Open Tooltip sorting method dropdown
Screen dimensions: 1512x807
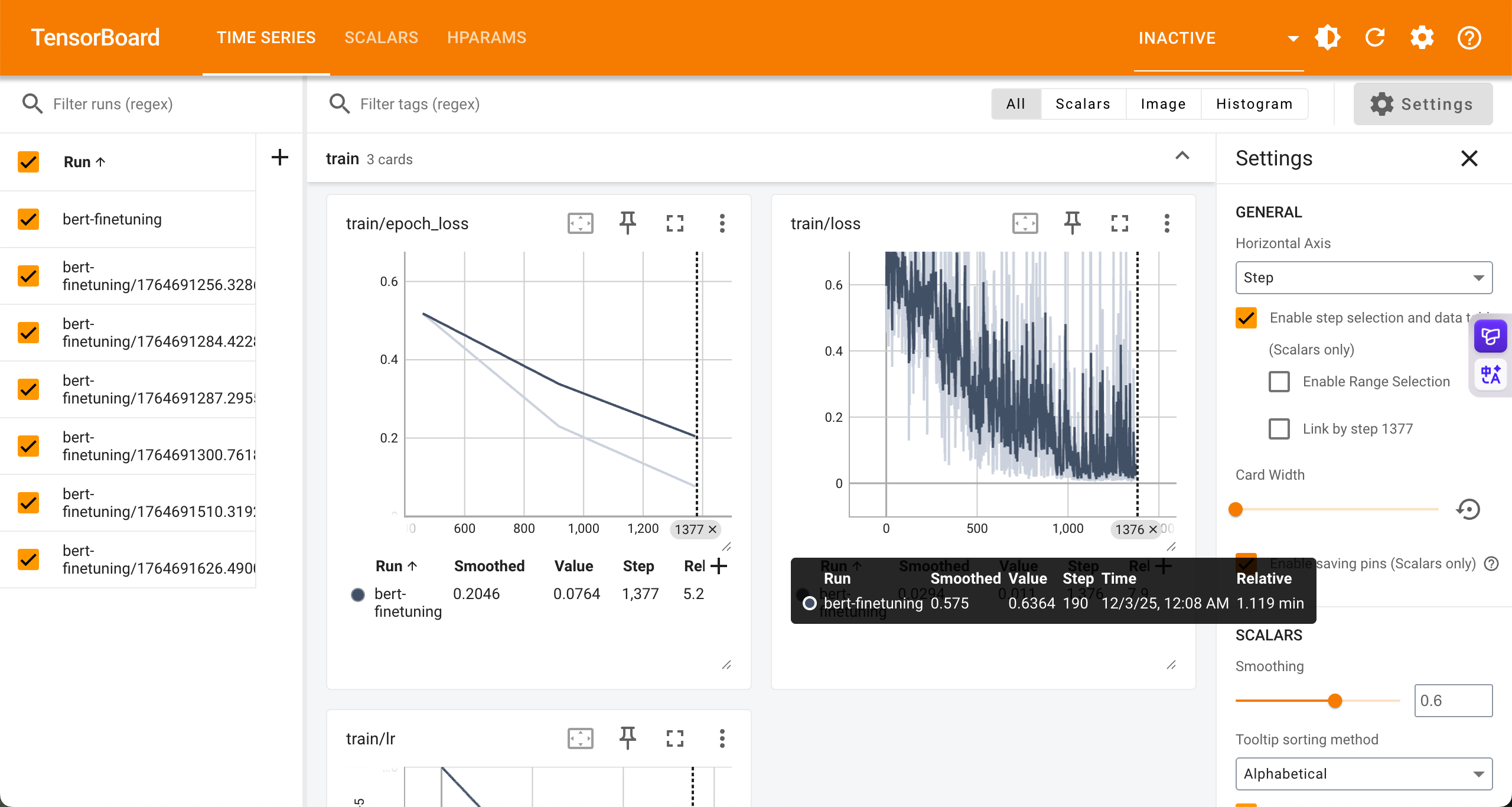click(x=1363, y=774)
